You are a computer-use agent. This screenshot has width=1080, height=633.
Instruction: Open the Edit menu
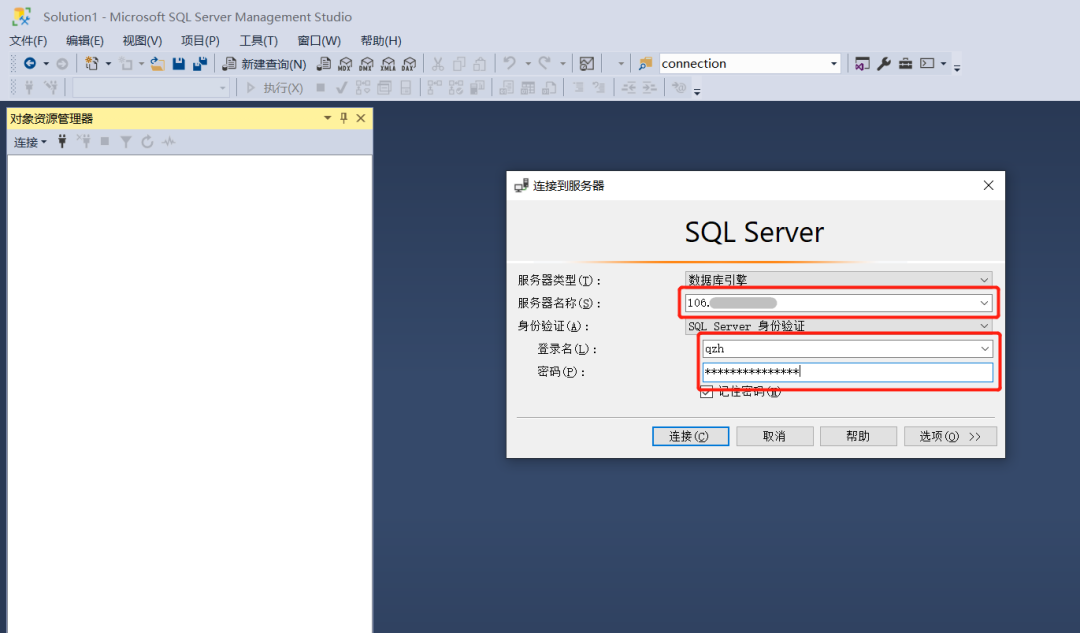point(85,41)
